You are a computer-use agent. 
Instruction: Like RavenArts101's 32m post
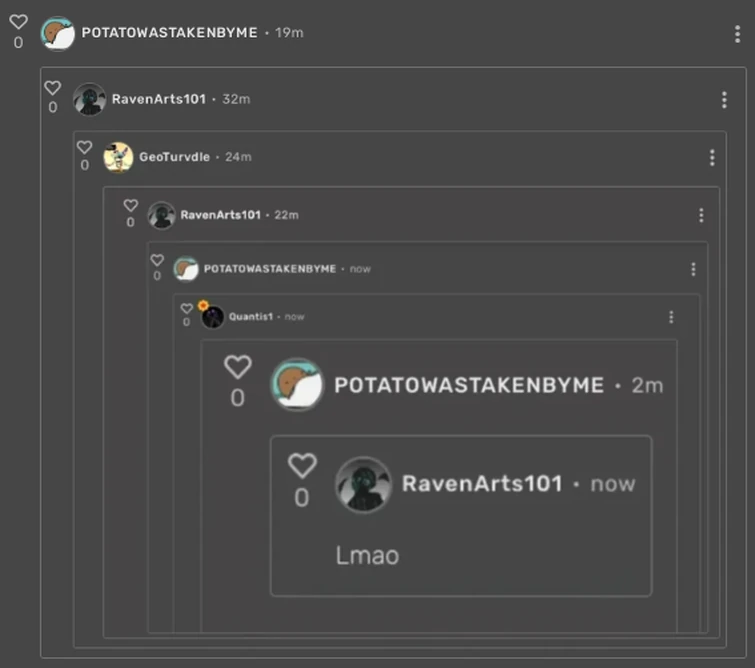[52, 88]
